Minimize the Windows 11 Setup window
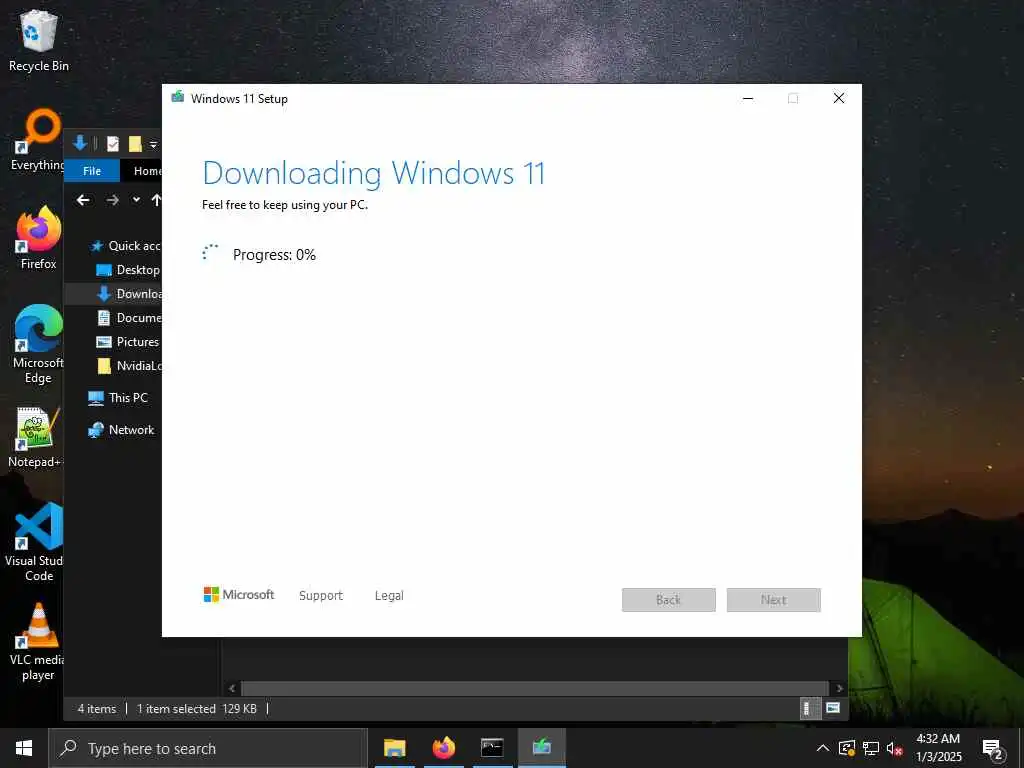 pos(748,98)
